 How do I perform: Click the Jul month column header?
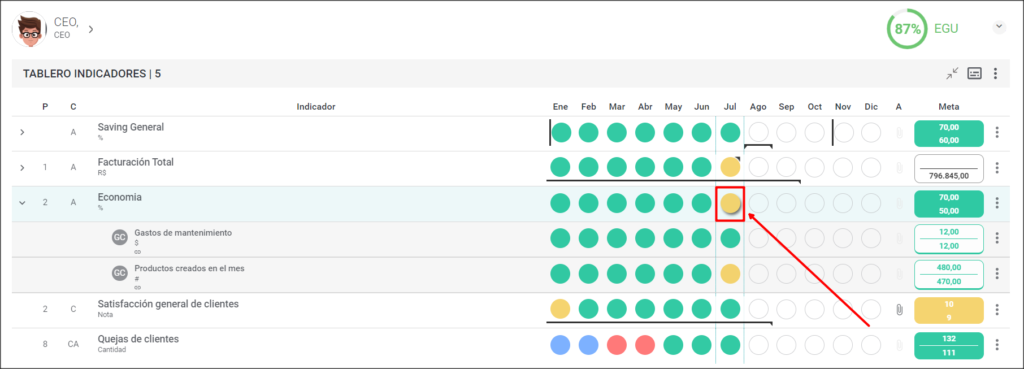[730, 106]
